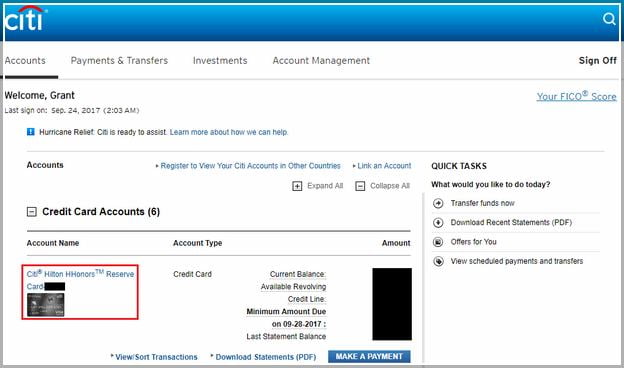Click the scheduled payments tag icon

click(x=438, y=261)
